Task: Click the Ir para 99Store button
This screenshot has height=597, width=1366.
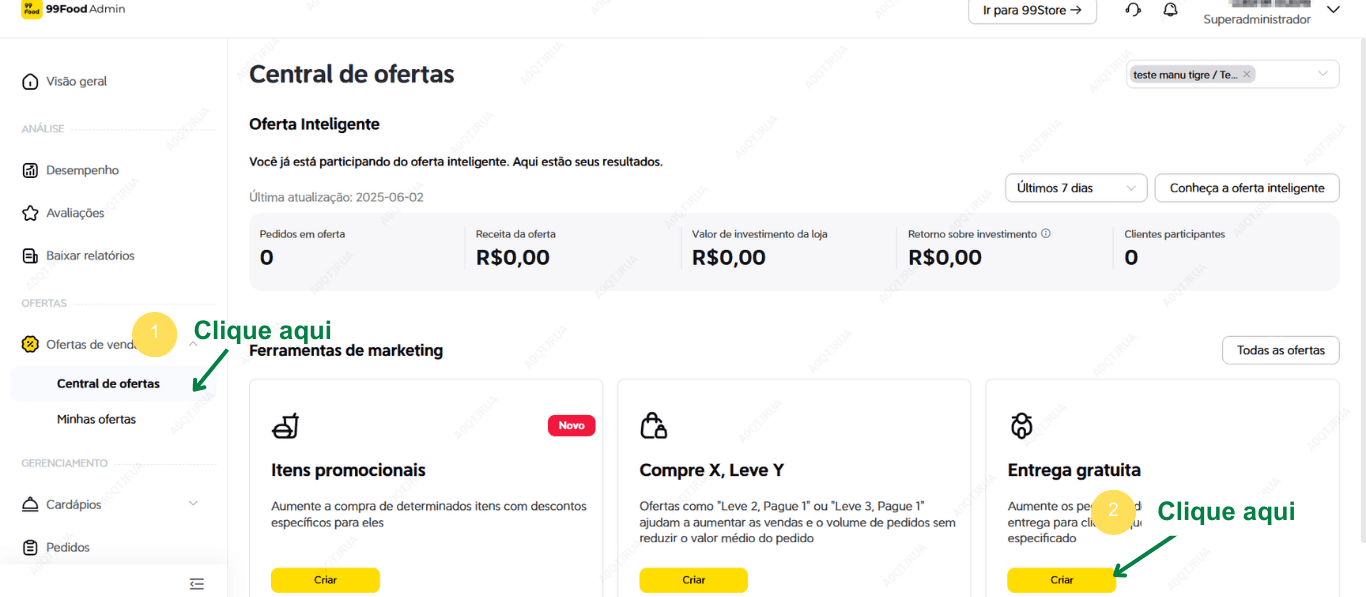Action: pos(1032,11)
